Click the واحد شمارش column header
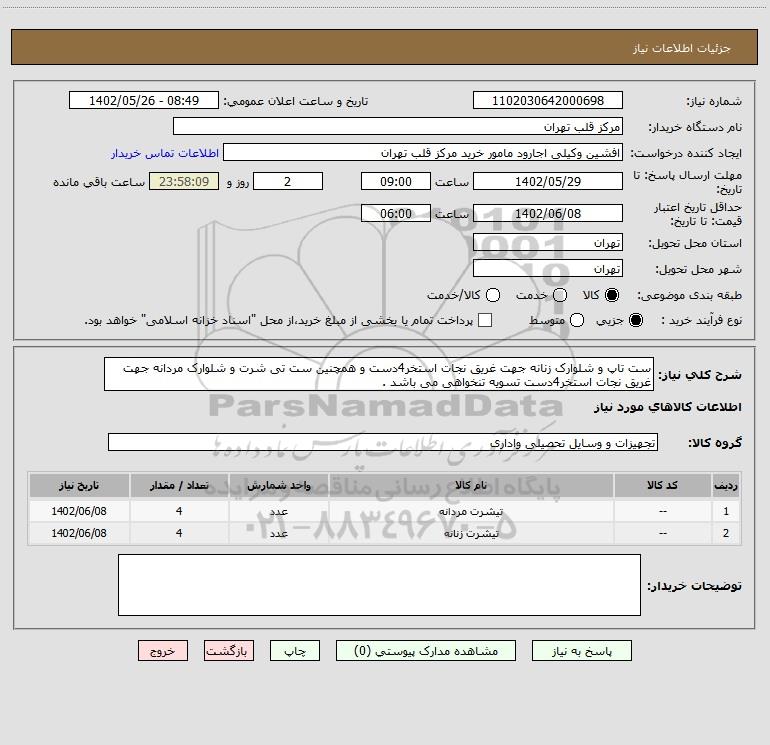 point(278,485)
